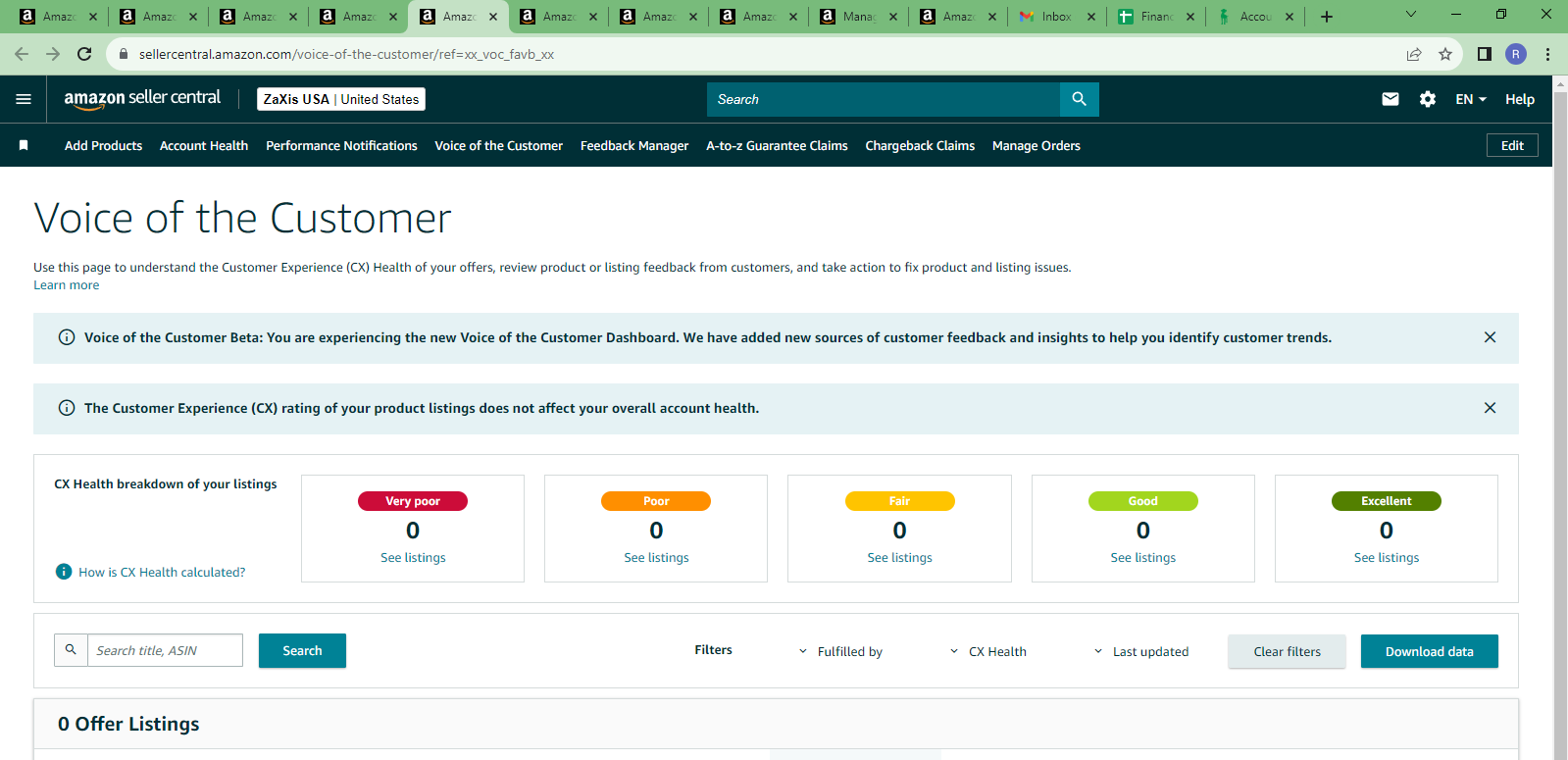Click the browser address bar URL
The height and width of the screenshot is (760, 1568).
pyautogui.click(x=346, y=54)
